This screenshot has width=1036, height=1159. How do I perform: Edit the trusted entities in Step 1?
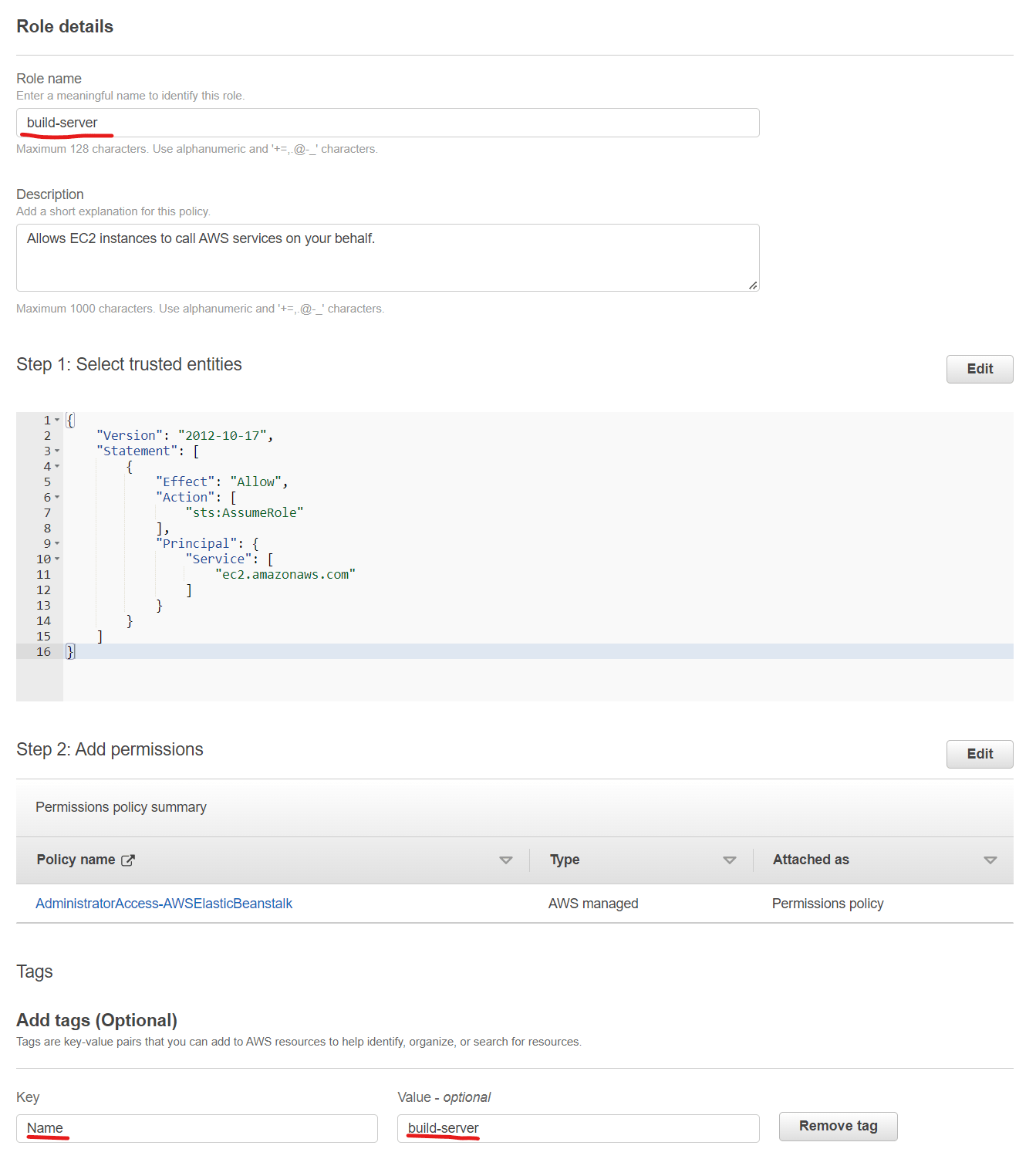[x=979, y=369]
